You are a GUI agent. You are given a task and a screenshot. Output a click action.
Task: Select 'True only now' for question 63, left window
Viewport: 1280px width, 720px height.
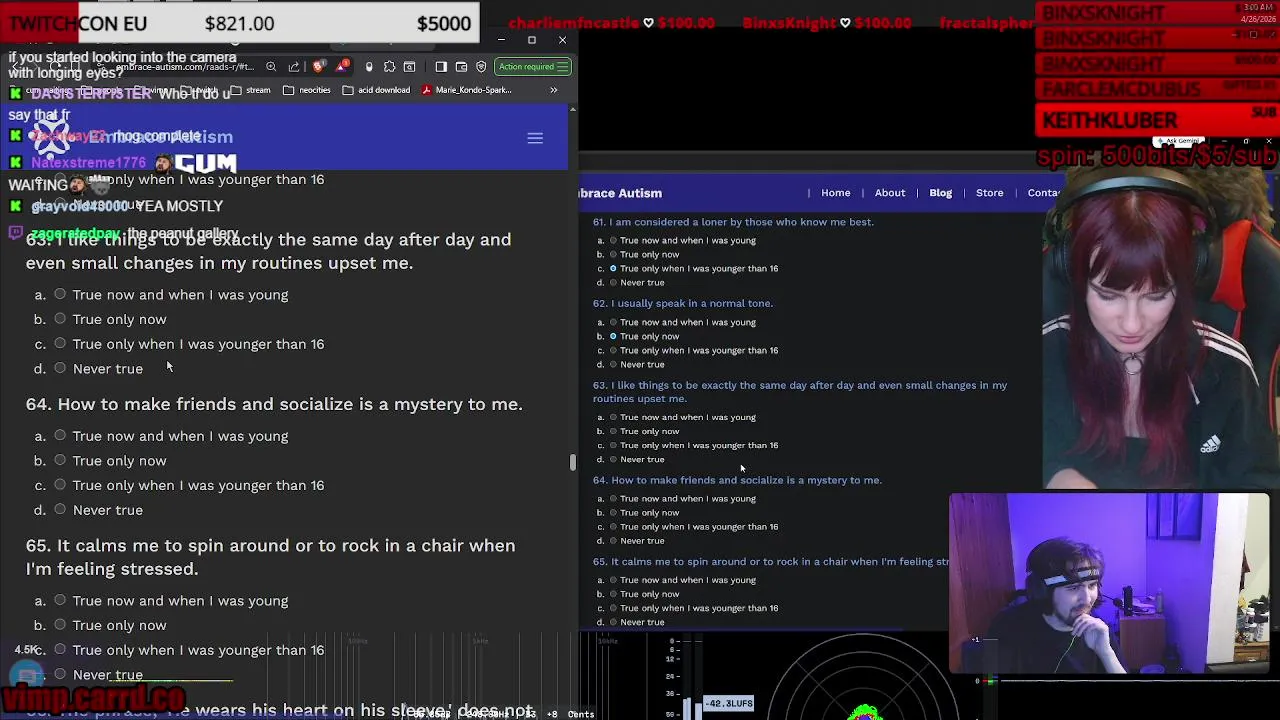tap(60, 319)
